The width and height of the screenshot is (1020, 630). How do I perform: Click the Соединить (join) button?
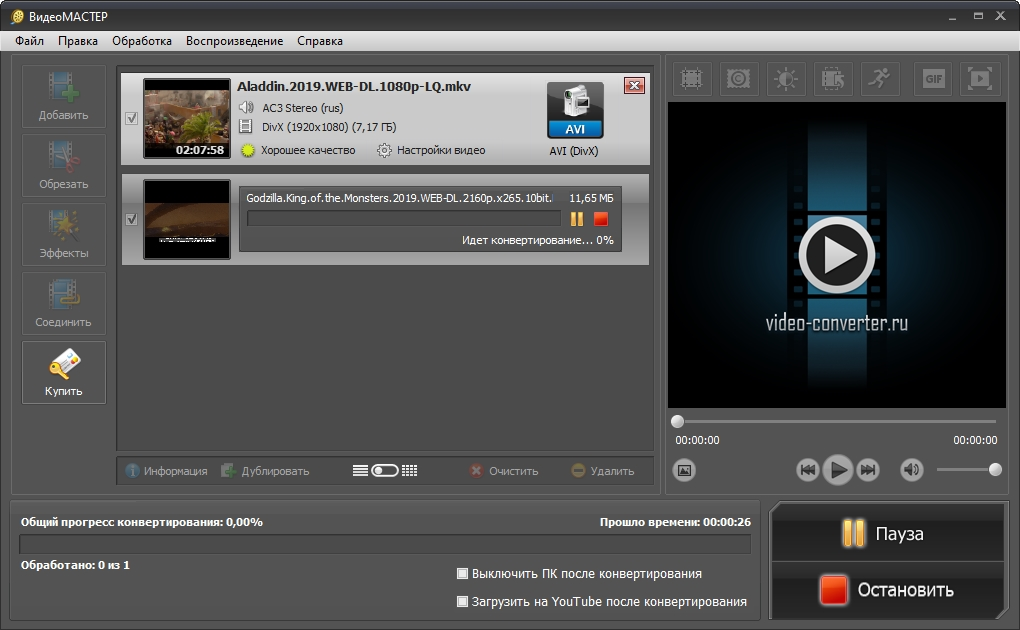(x=64, y=303)
